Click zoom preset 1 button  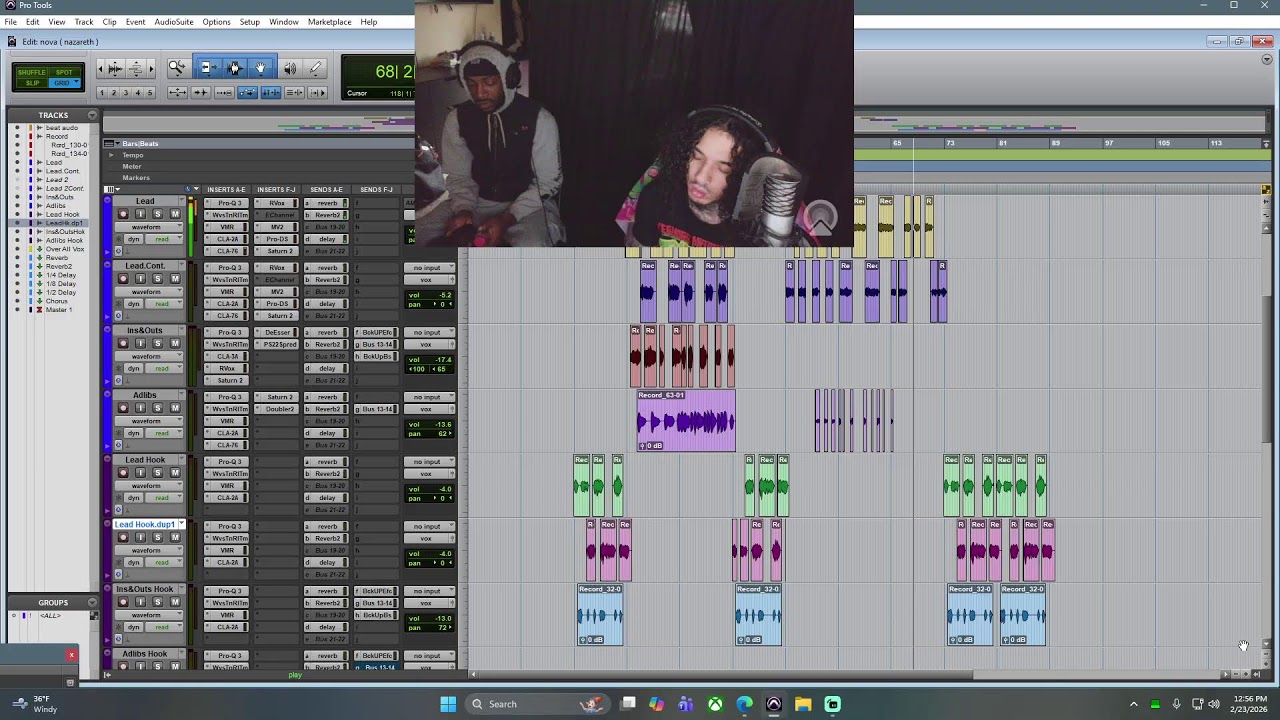point(101,93)
